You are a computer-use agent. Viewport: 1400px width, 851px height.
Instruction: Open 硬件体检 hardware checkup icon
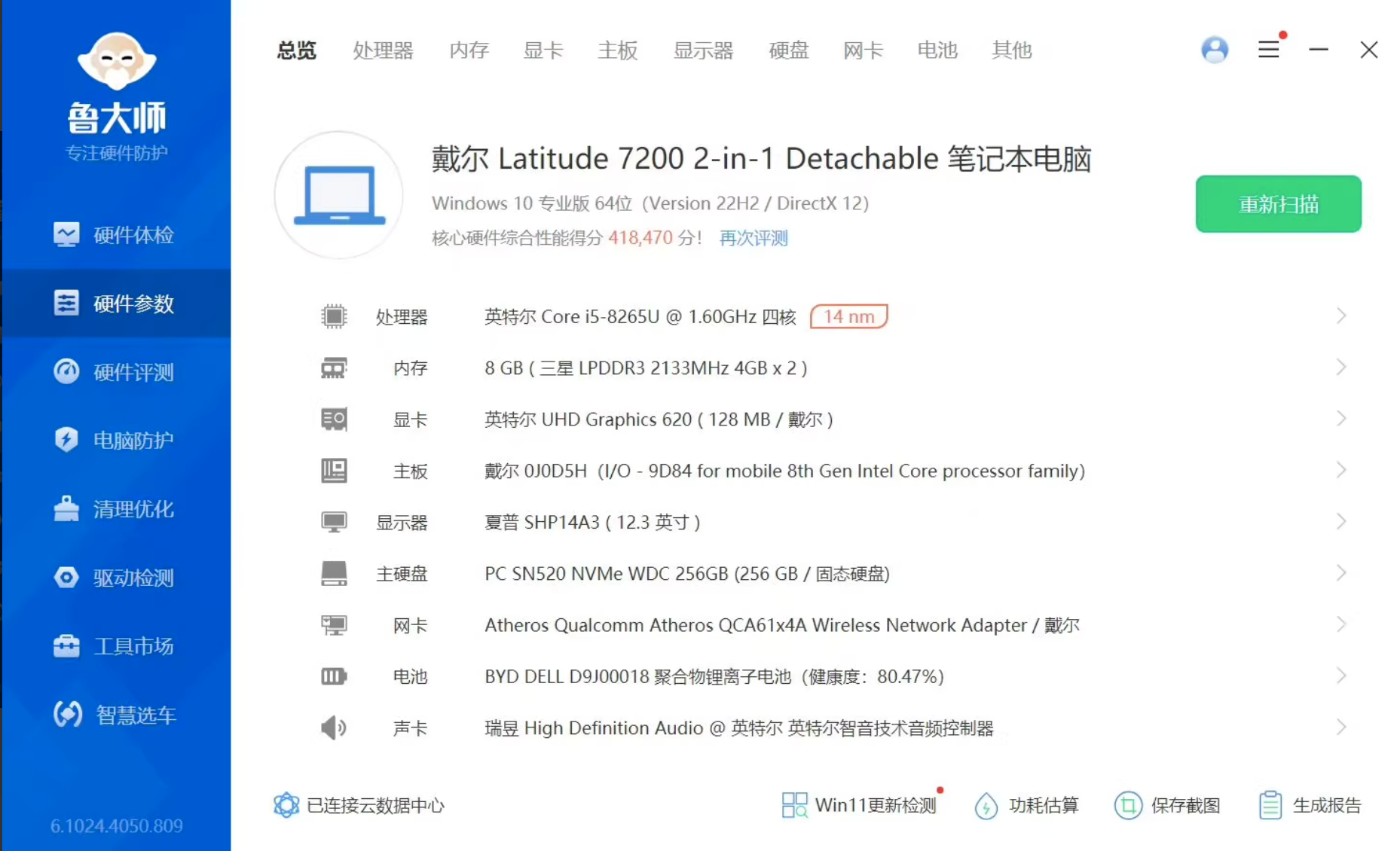coord(66,234)
